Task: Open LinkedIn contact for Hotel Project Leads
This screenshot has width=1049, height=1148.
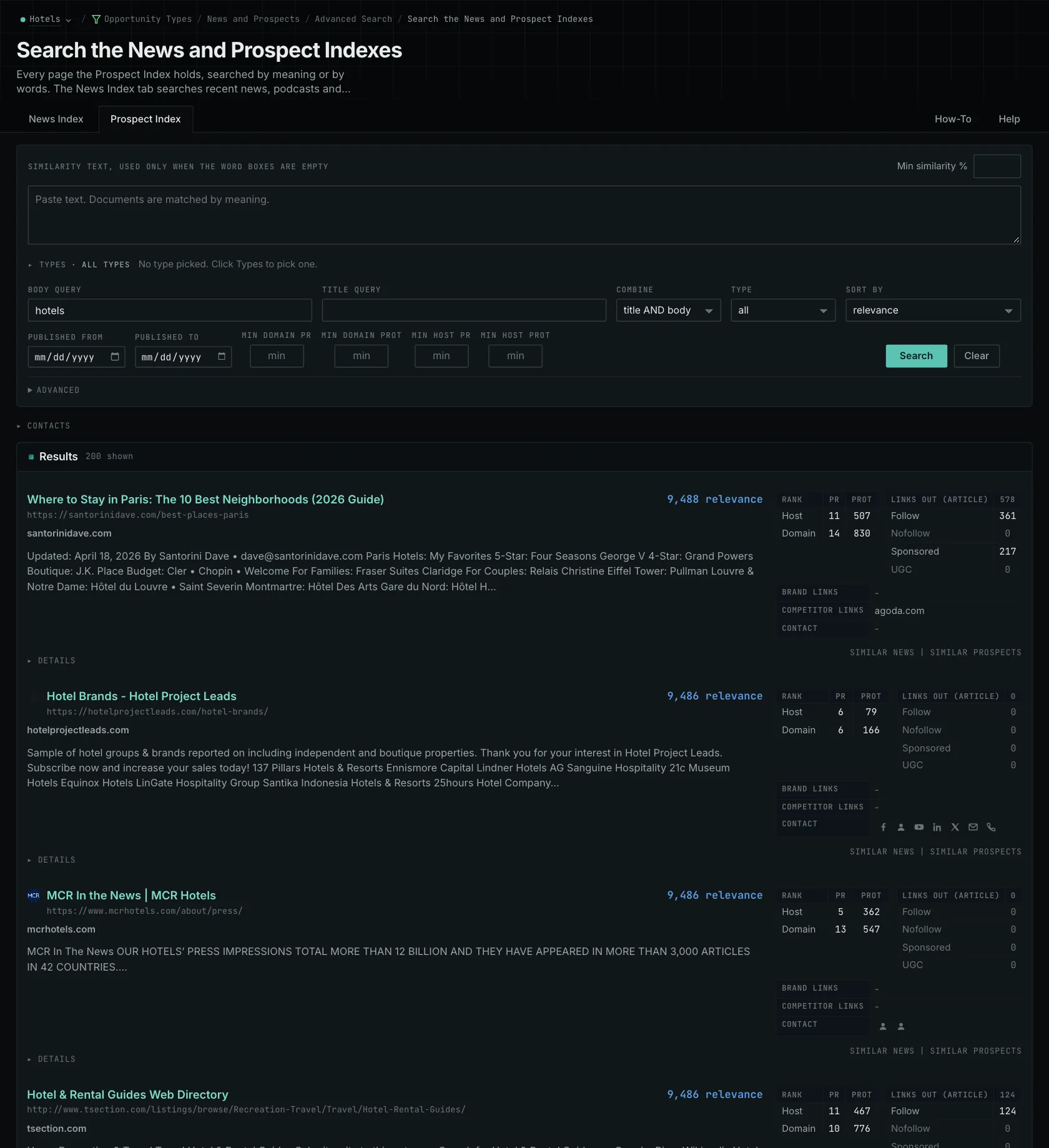Action: point(937,827)
